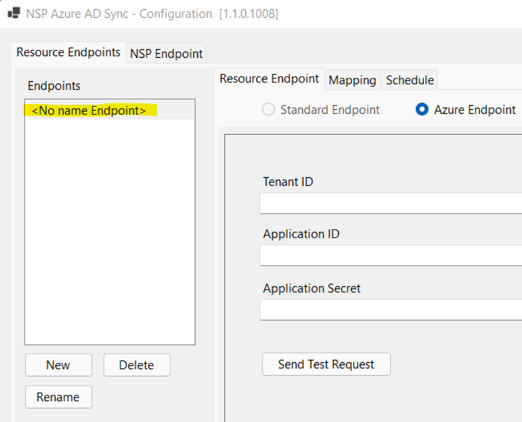Switch to the Schedule tab
The image size is (522, 422).
coord(410,80)
